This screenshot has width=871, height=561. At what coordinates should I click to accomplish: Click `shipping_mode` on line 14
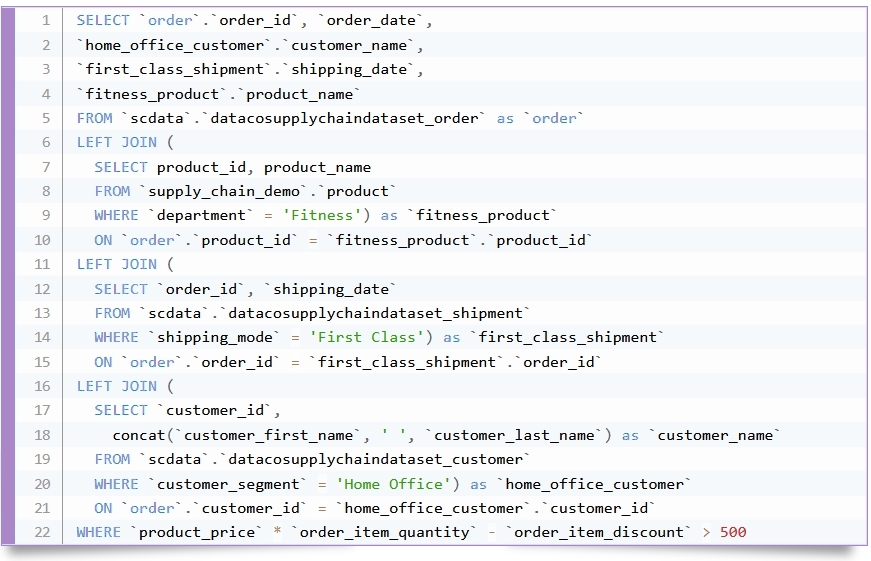(x=214, y=337)
